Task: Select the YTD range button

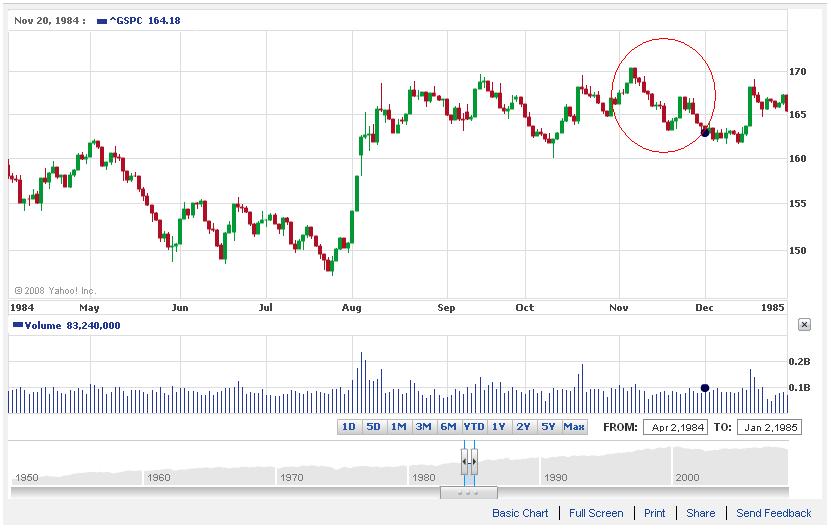Action: pos(474,427)
